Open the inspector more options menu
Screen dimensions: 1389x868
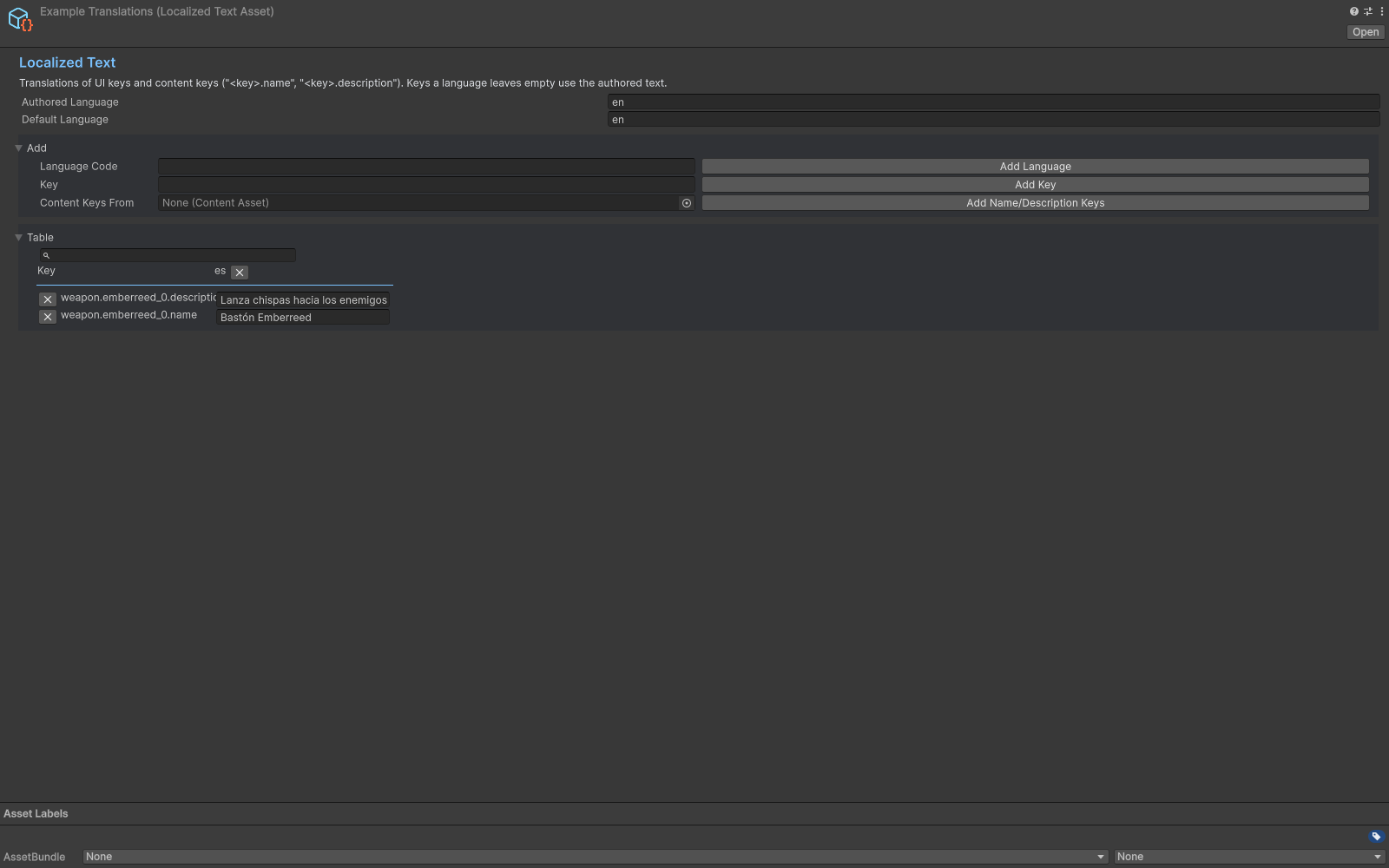pos(1381,11)
